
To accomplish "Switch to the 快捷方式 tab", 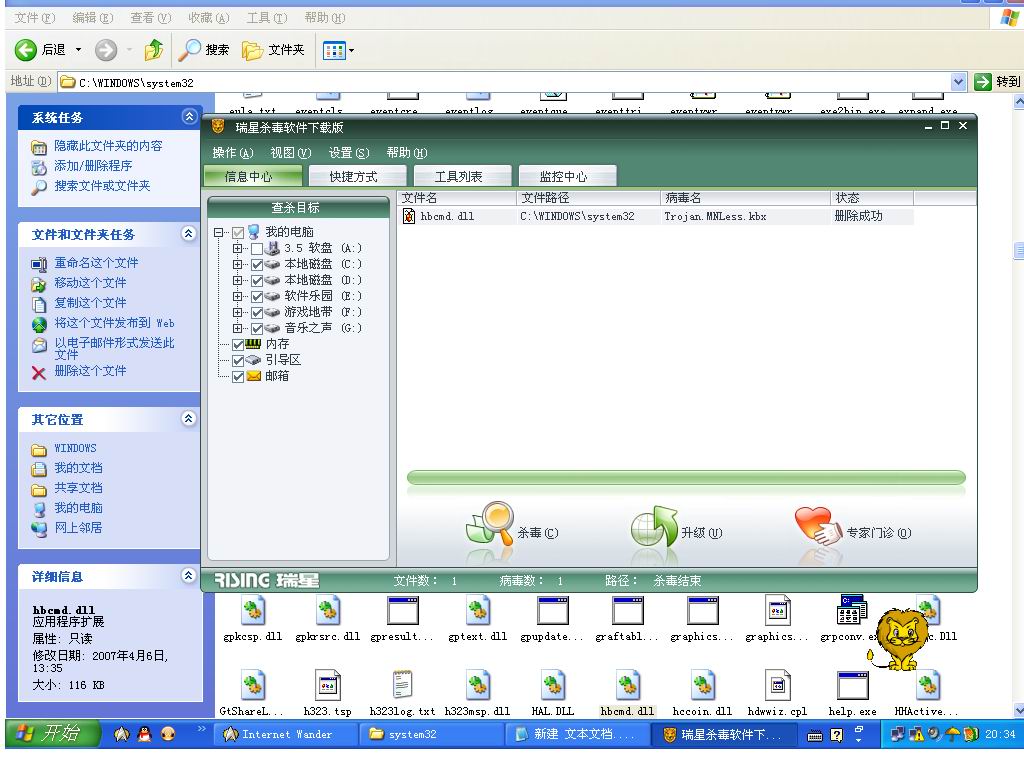I will click(357, 176).
